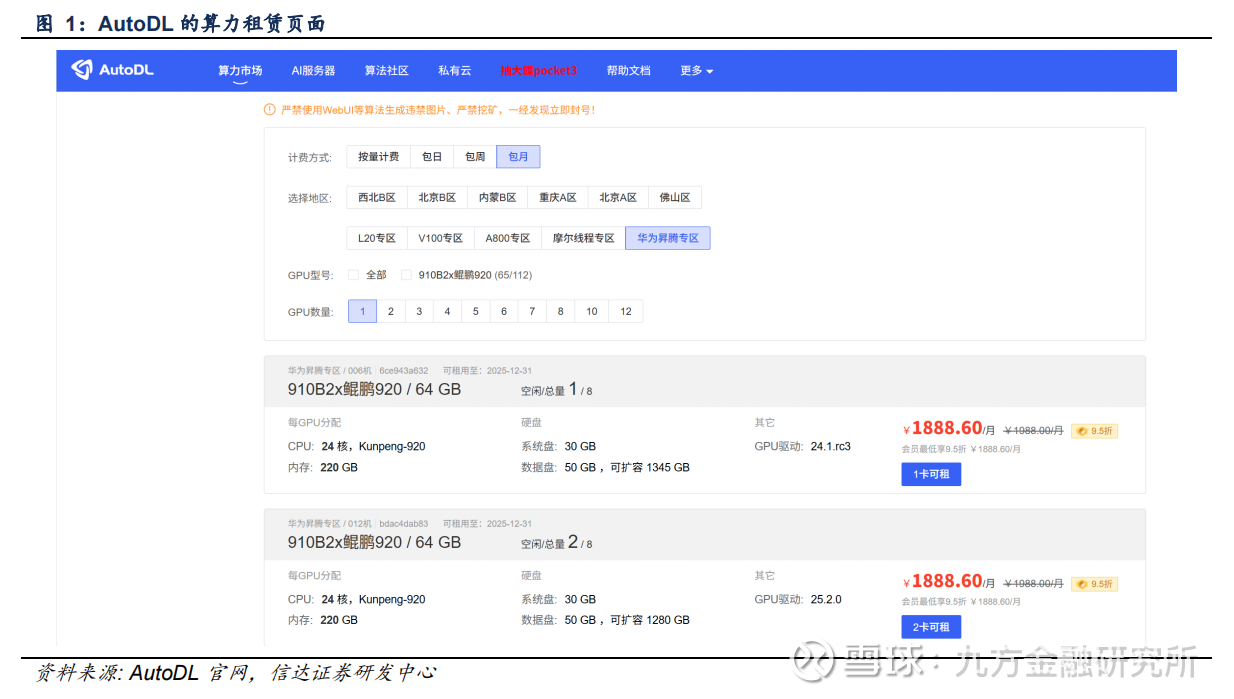Image resolution: width=1234 pixels, height=699 pixels.
Task: Select the A800专区 zone
Action: coord(507,238)
